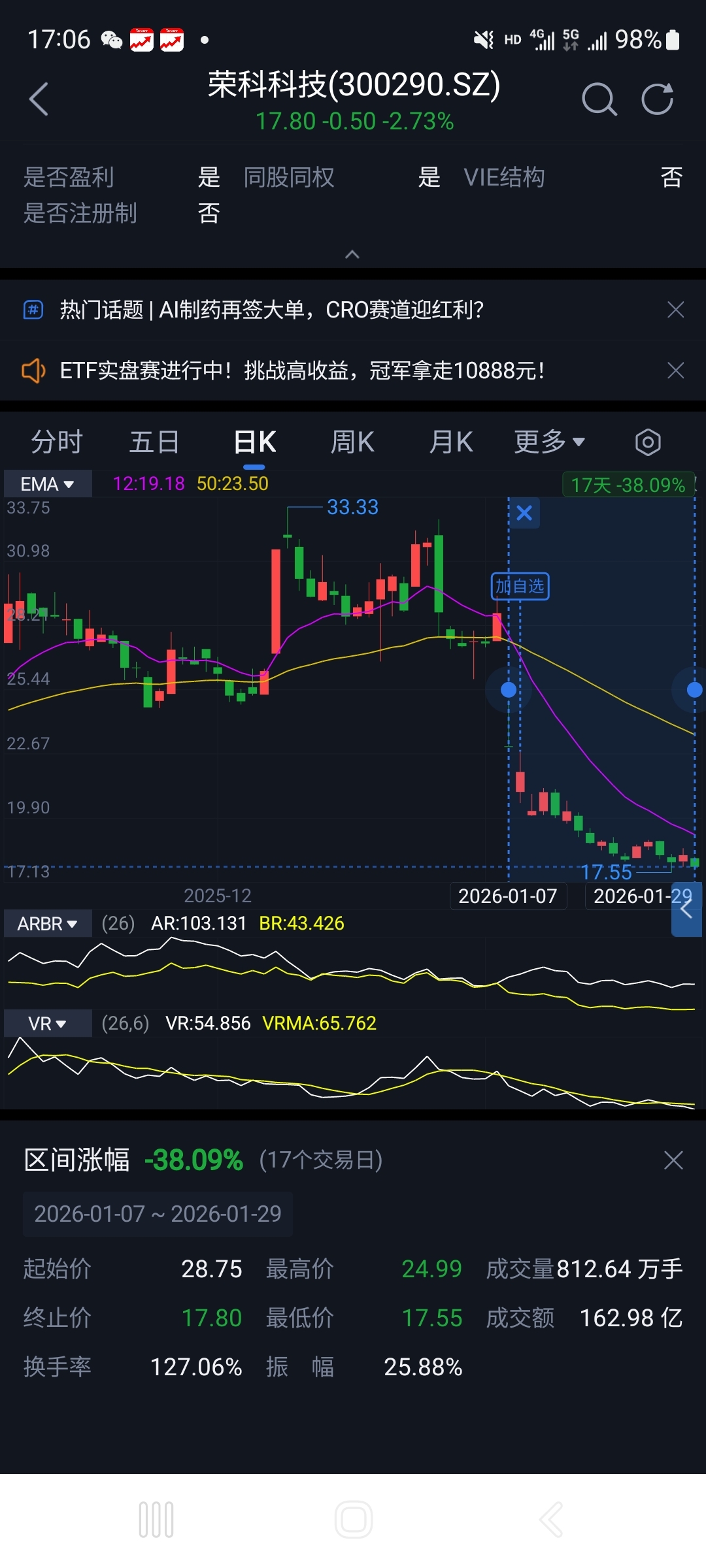
Task: Switch to the 分时 tab
Action: tap(57, 442)
